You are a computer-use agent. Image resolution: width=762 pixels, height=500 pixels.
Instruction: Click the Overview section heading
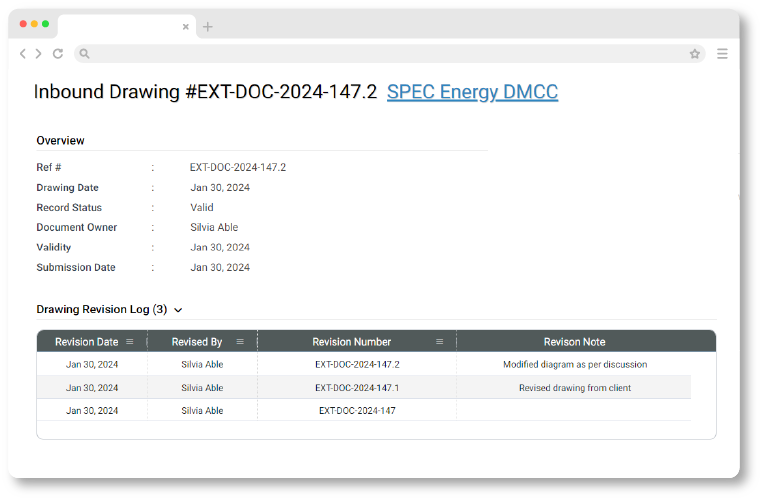tap(61, 141)
